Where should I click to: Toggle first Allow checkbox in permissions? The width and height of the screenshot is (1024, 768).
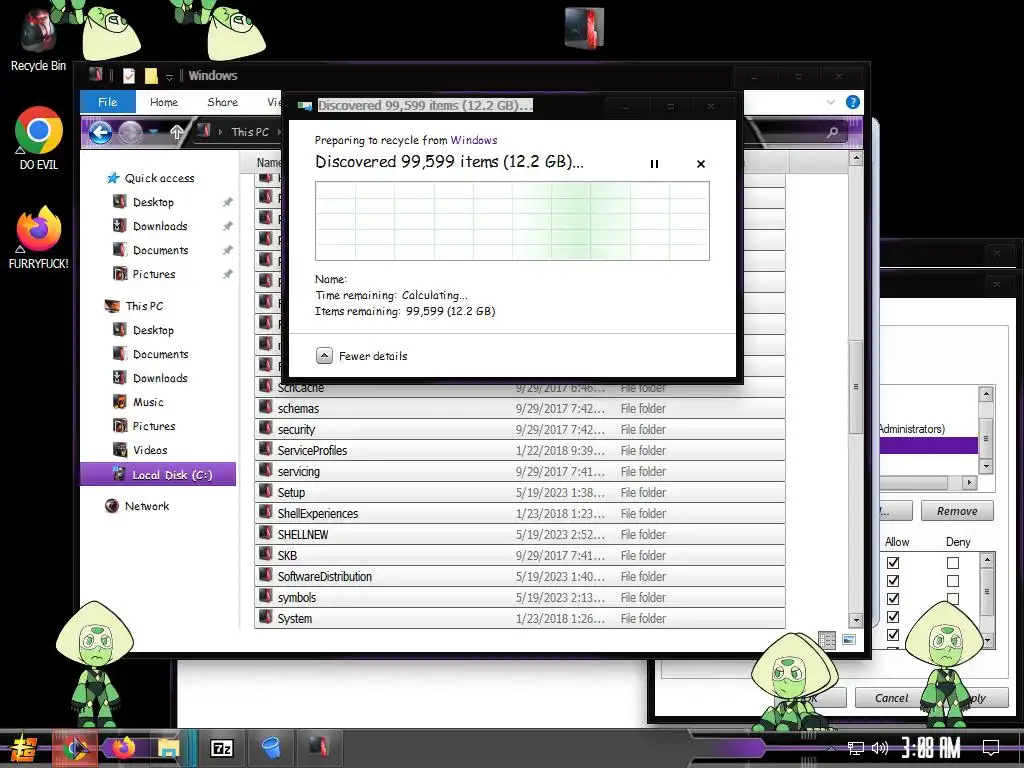pos(893,562)
